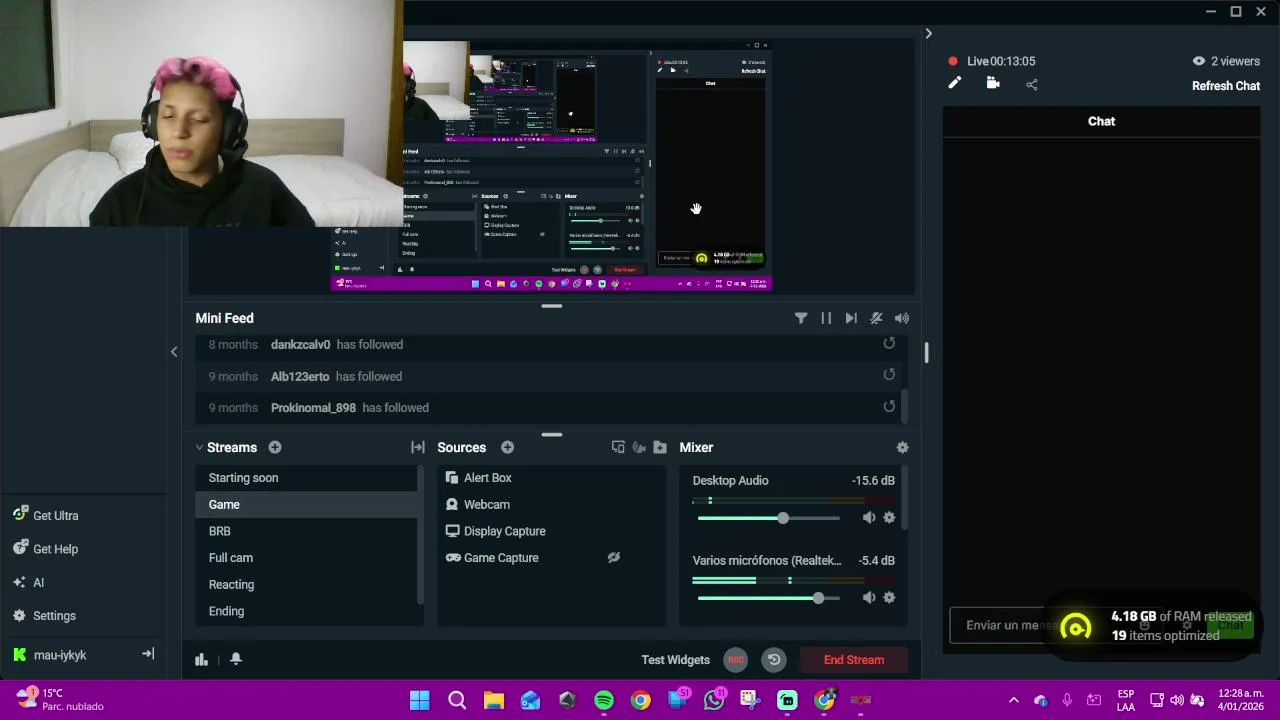This screenshot has height=720, width=1280.
Task: Select the Webcam source
Action: pyautogui.click(x=551, y=505)
